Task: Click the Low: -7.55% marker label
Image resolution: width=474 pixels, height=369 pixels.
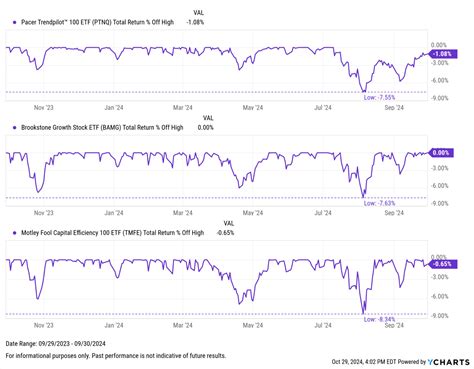Action: (x=379, y=98)
